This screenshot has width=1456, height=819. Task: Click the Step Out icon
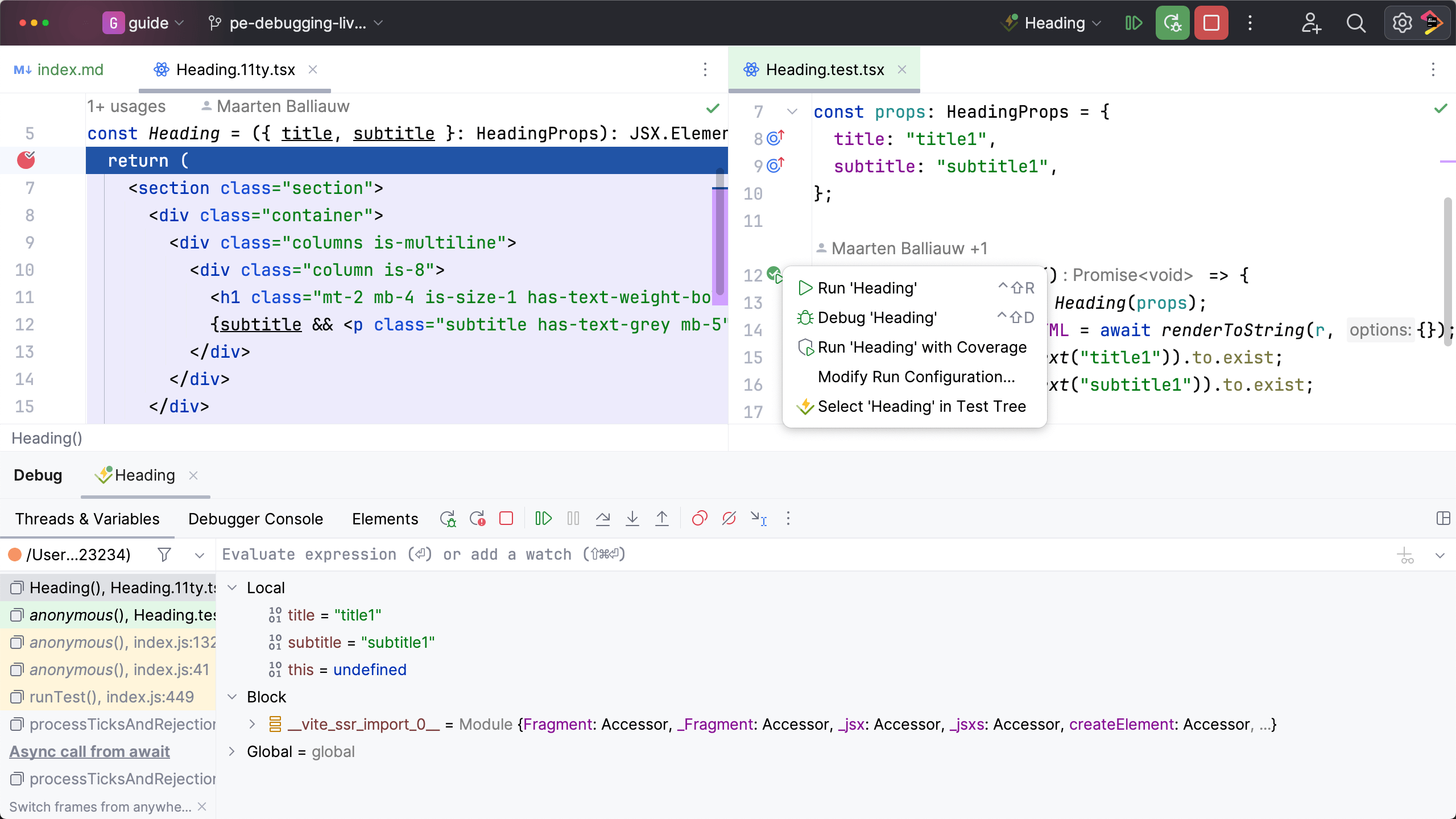point(662,518)
